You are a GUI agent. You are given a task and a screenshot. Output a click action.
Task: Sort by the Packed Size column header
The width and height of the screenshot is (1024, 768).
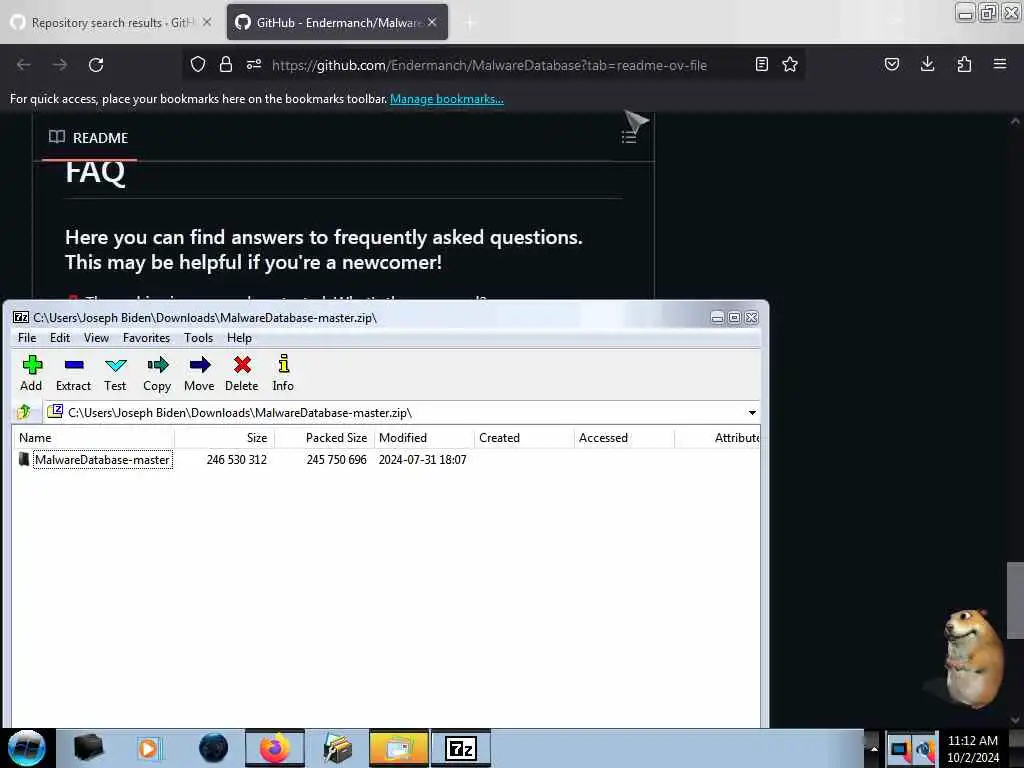pyautogui.click(x=324, y=438)
